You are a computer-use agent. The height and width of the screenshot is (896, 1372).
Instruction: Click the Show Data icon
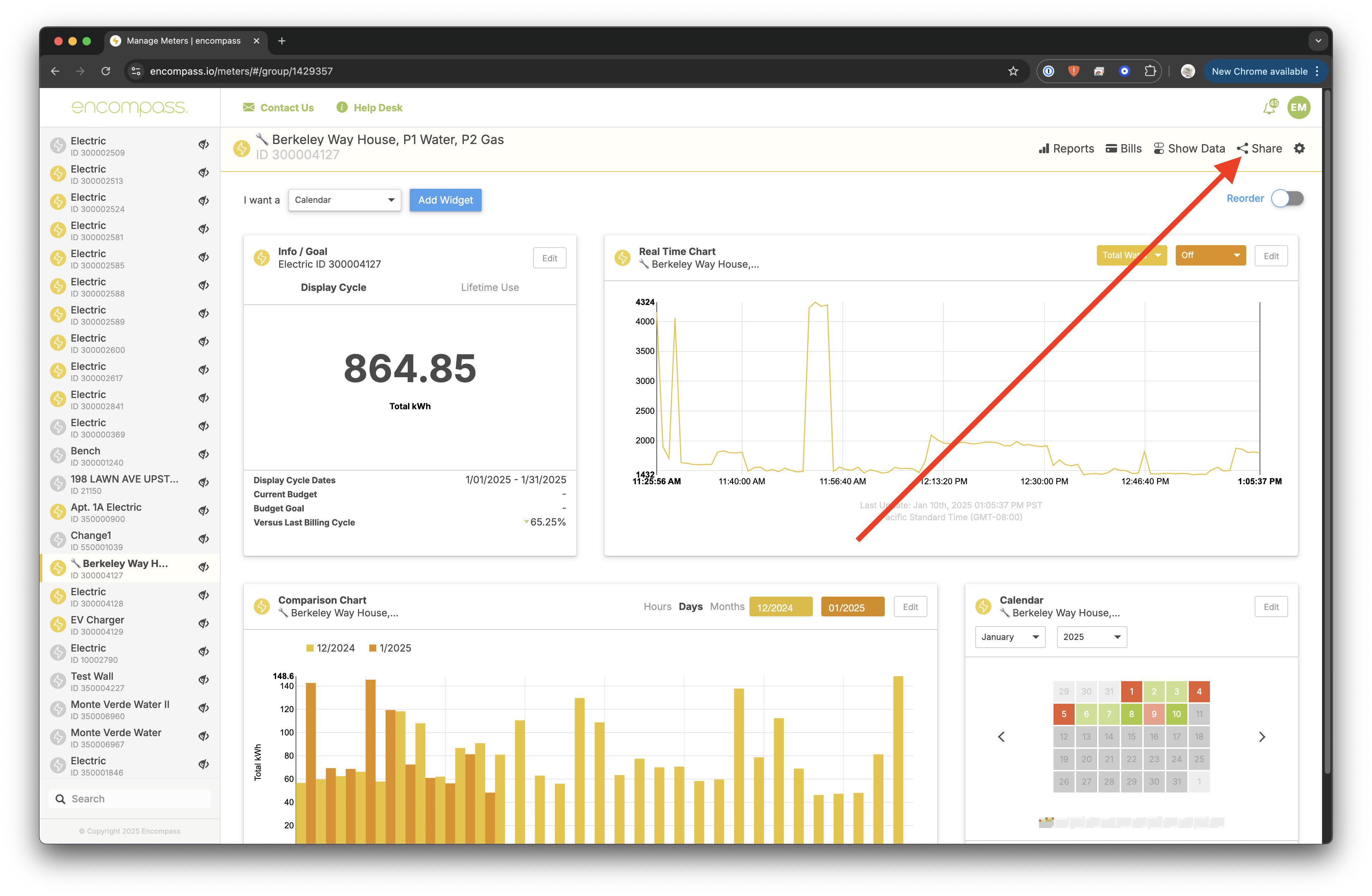(x=1158, y=149)
